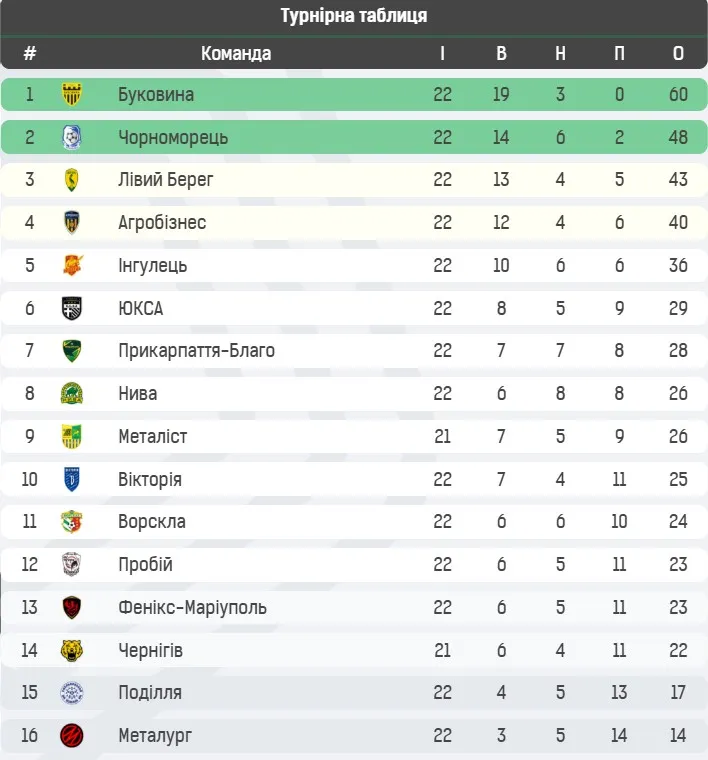Click the Чернігів team badge icon

pyautogui.click(x=72, y=650)
